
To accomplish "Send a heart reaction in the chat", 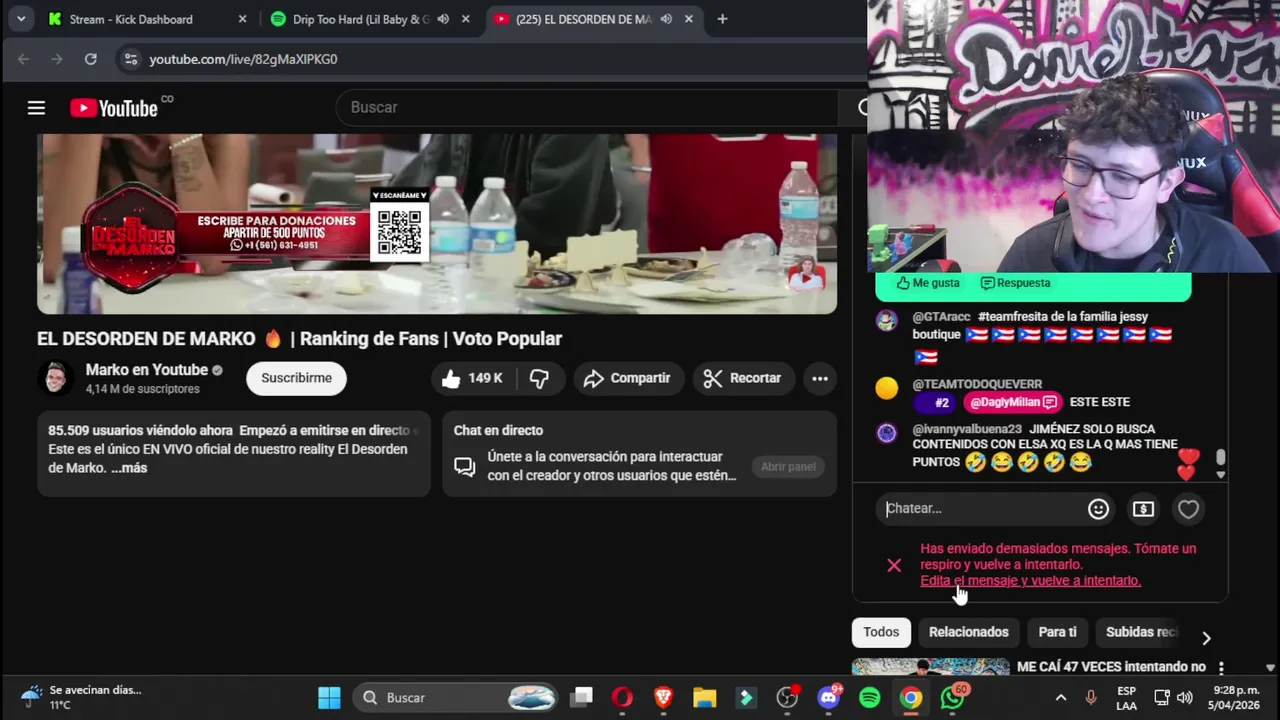I will click(x=1188, y=509).
